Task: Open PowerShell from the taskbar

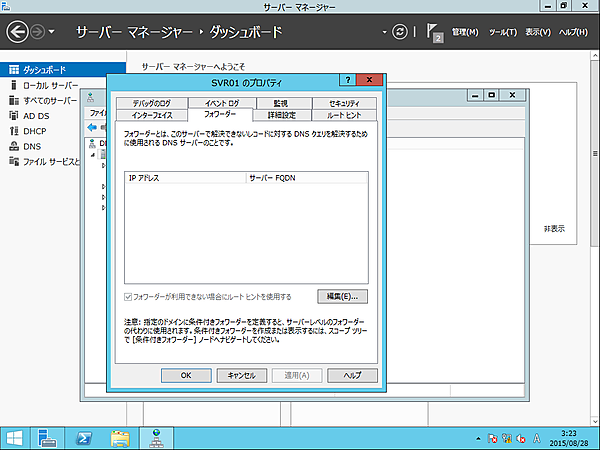Action: tap(86, 437)
